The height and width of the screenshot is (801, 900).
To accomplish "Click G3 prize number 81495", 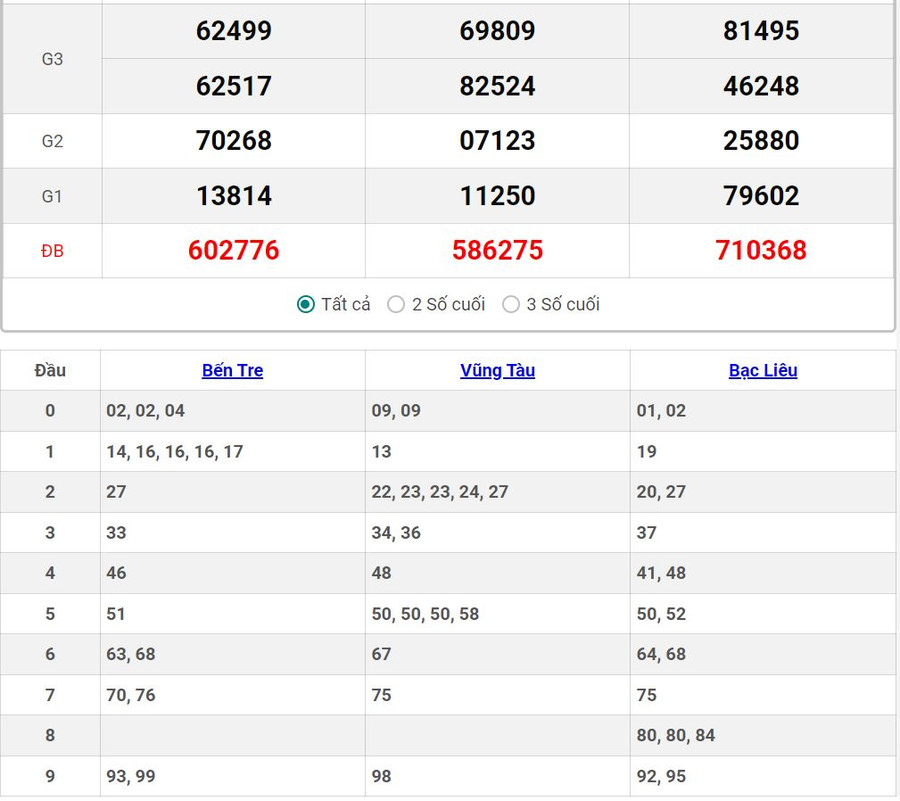I will pos(761,31).
